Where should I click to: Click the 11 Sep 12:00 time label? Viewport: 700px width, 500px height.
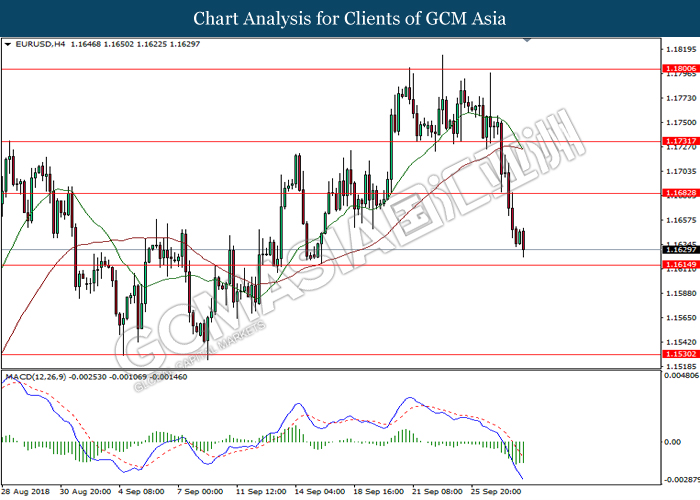point(261,492)
